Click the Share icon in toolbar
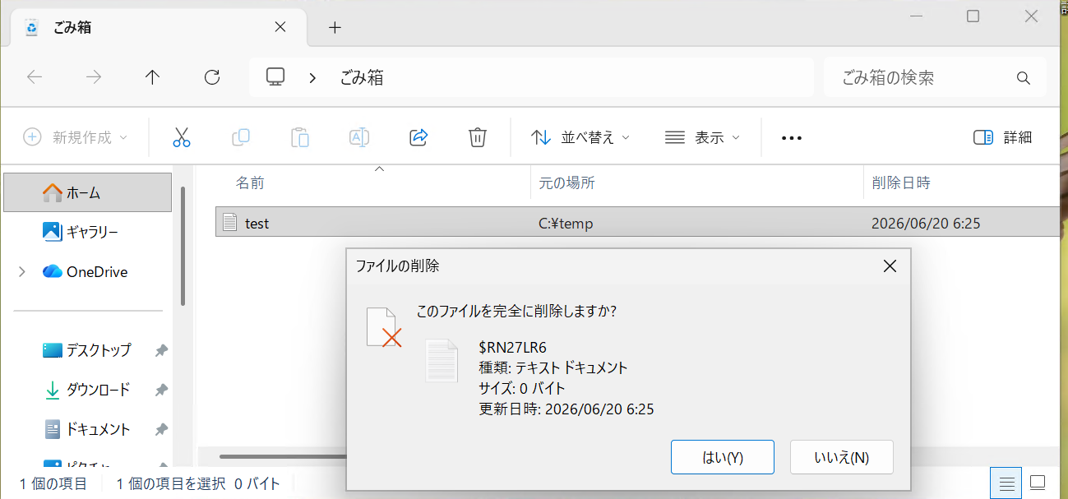The image size is (1068, 499). 418,138
